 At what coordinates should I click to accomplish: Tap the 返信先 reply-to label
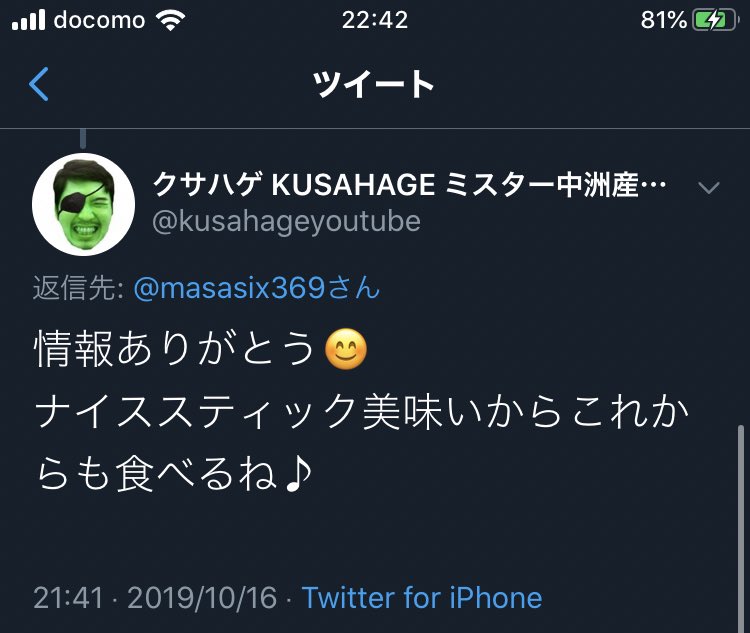coord(79,288)
